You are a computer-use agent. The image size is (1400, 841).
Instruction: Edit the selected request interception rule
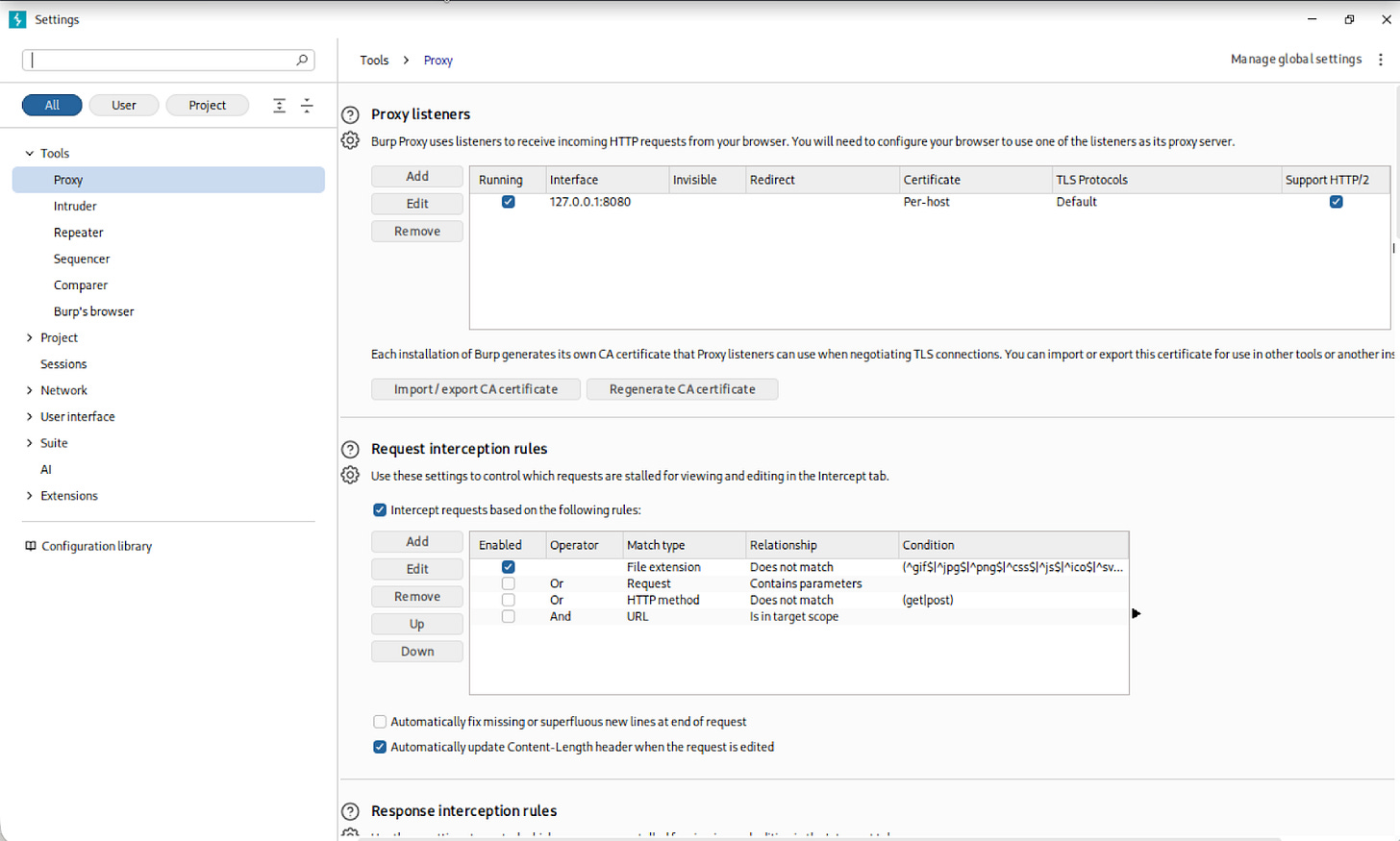417,569
